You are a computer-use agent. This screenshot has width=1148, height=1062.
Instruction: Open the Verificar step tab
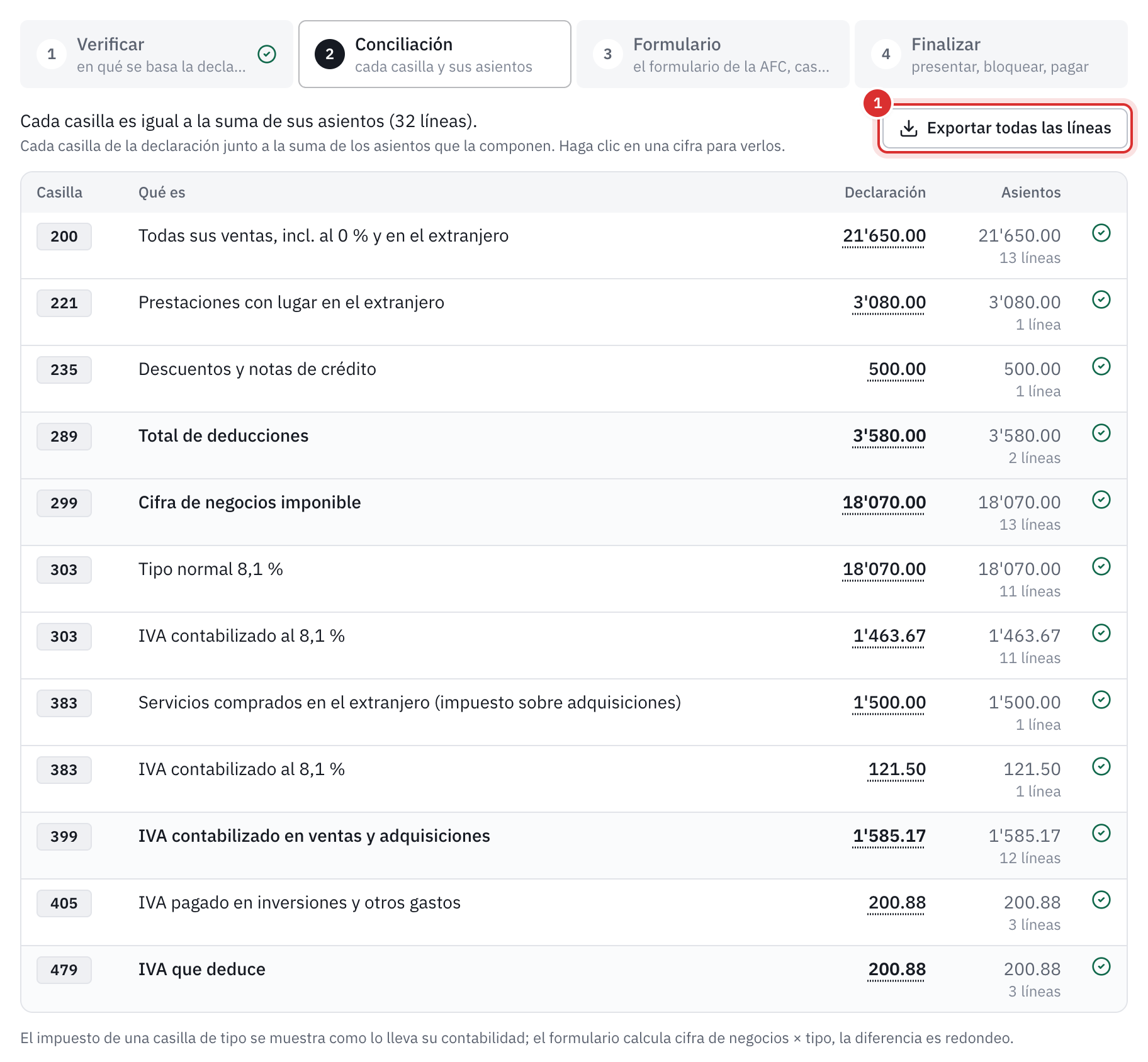pos(157,54)
